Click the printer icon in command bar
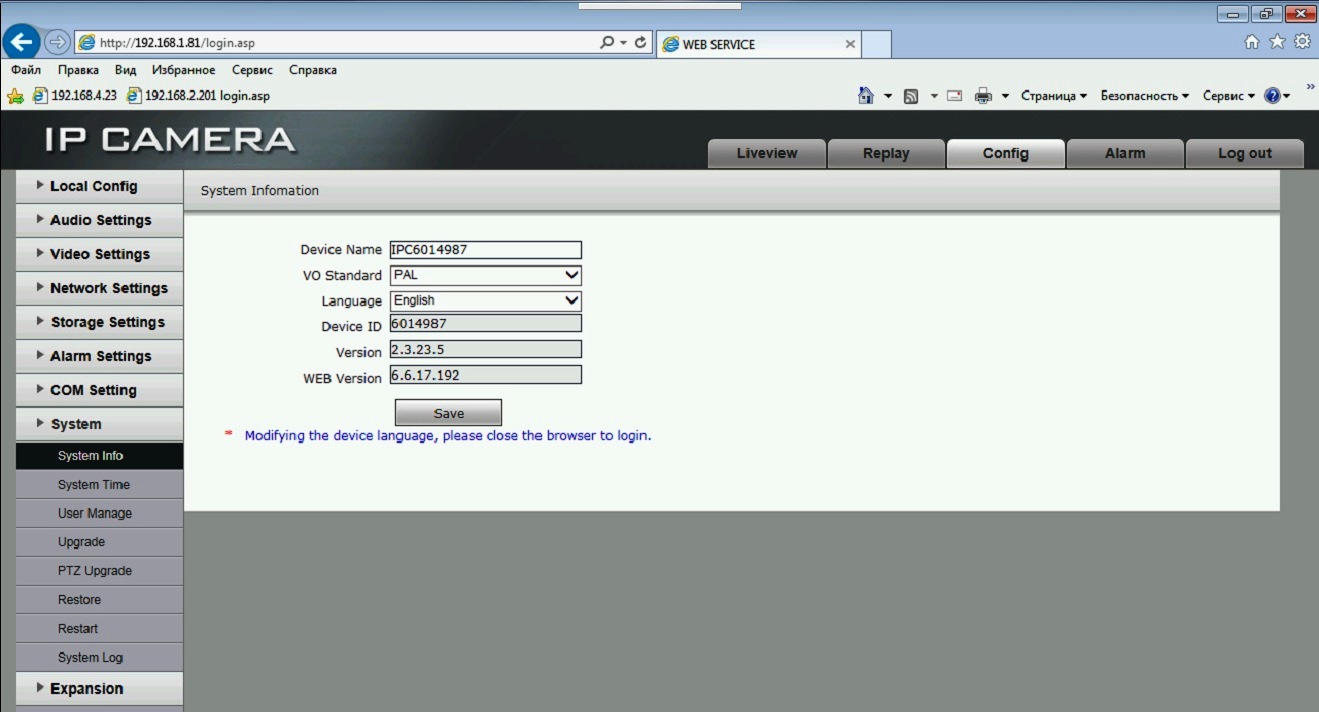The width and height of the screenshot is (1319, 712). 983,96
